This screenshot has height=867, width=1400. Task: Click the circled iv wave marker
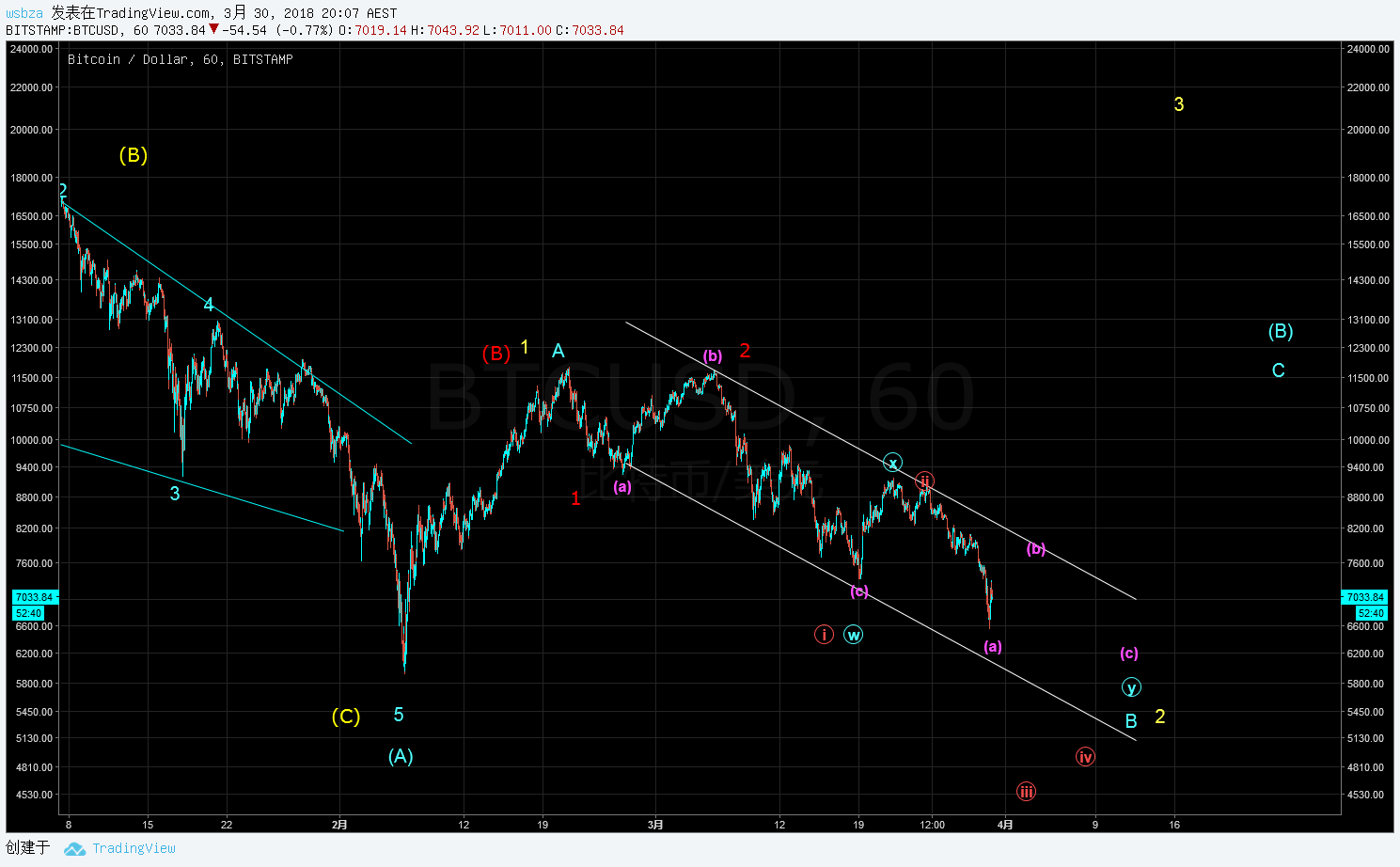click(x=1085, y=757)
